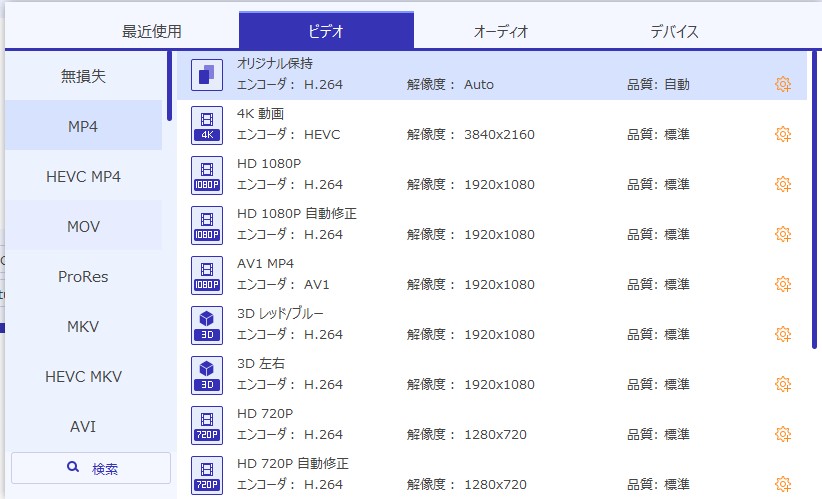Switch to the ビデオ tab
The height and width of the screenshot is (499, 822).
point(326,31)
